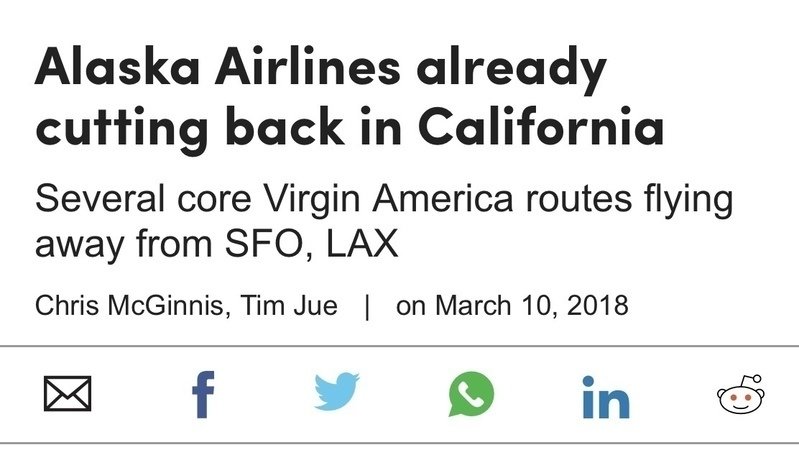Tweet the article using the Twitter bird icon

pyautogui.click(x=337, y=391)
